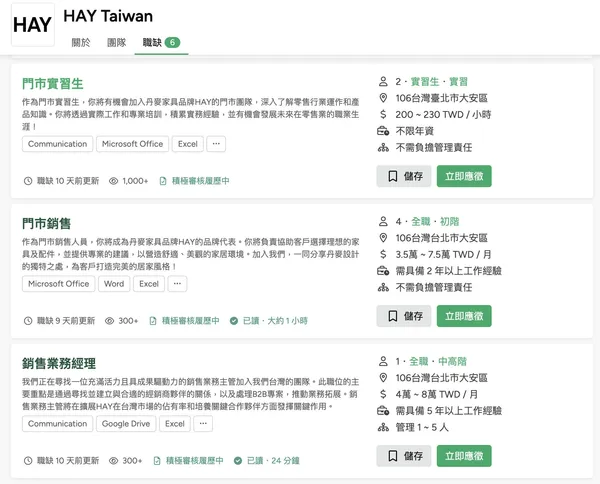The height and width of the screenshot is (484, 600).
Task: Click the HAY Taiwan company name
Action: [x=108, y=16]
